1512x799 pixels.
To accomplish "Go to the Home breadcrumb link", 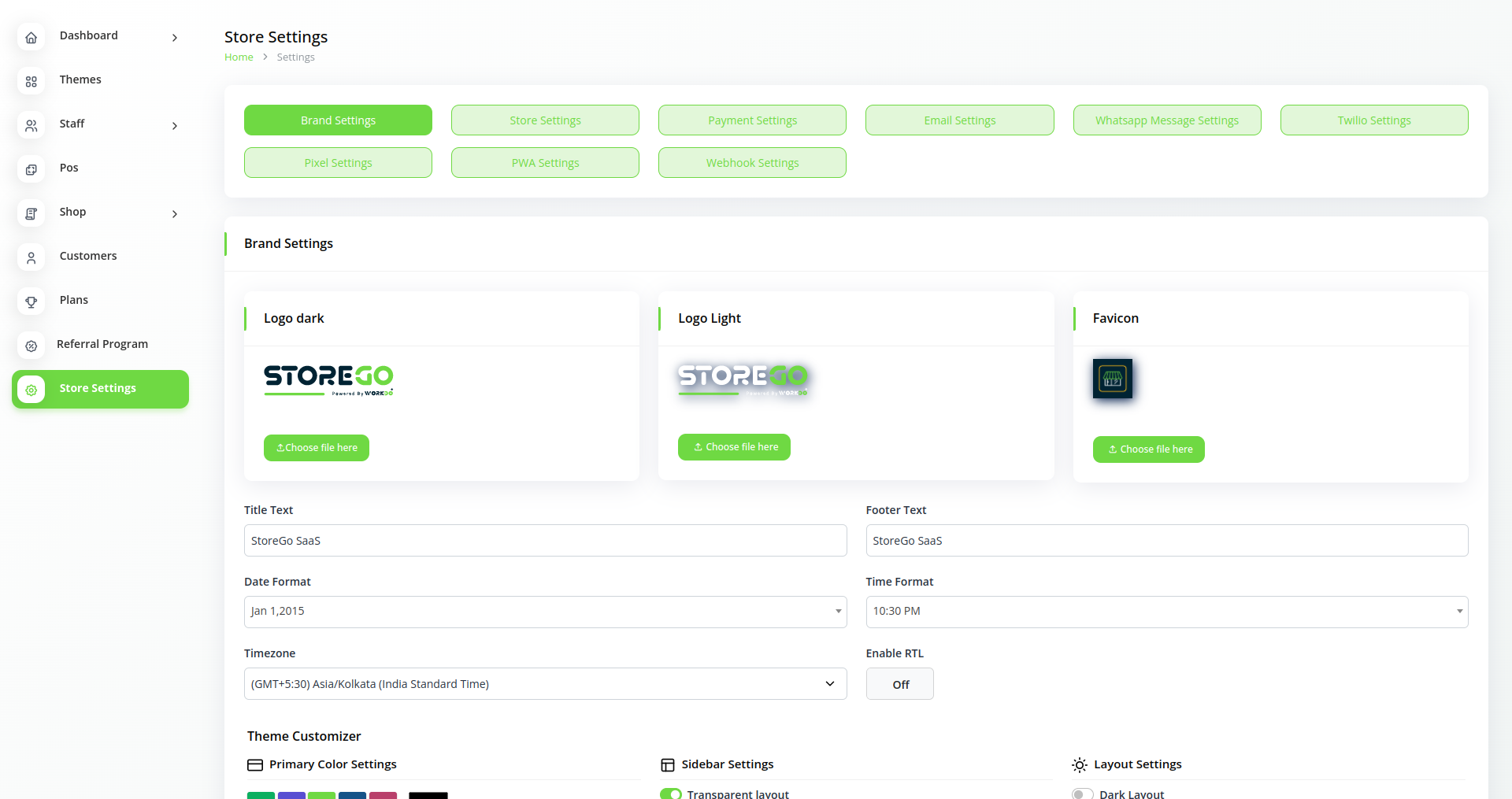I will (x=239, y=57).
